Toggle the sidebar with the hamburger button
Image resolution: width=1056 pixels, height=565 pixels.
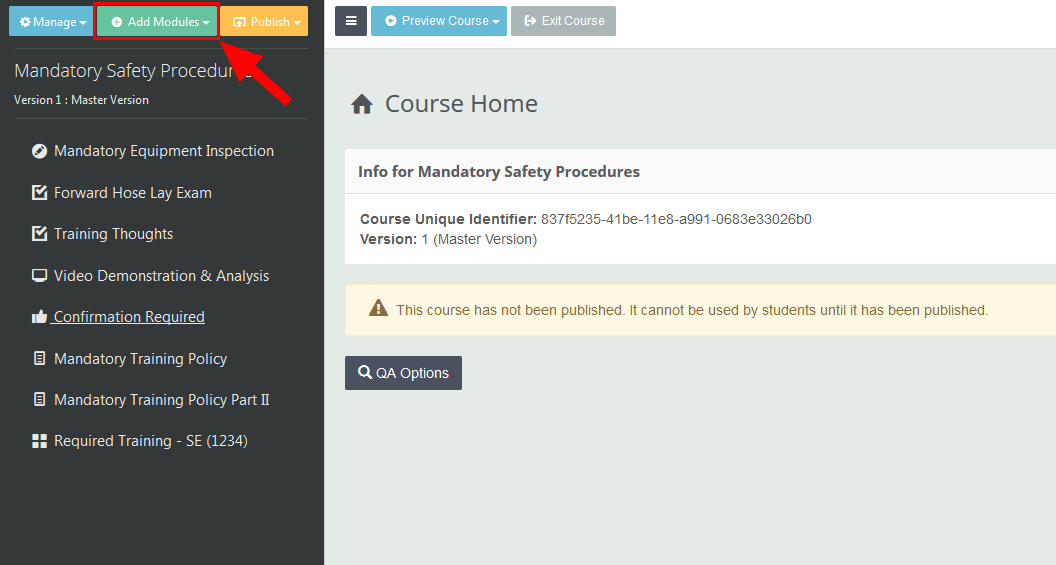pos(351,21)
